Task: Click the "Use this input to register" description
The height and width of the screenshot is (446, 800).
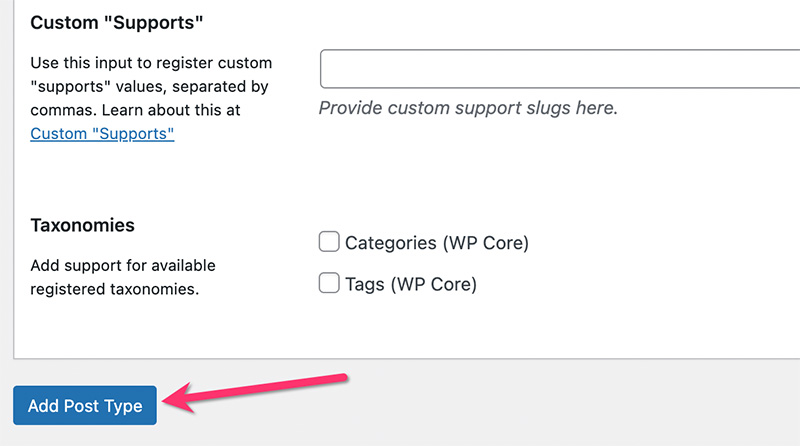Action: click(151, 63)
